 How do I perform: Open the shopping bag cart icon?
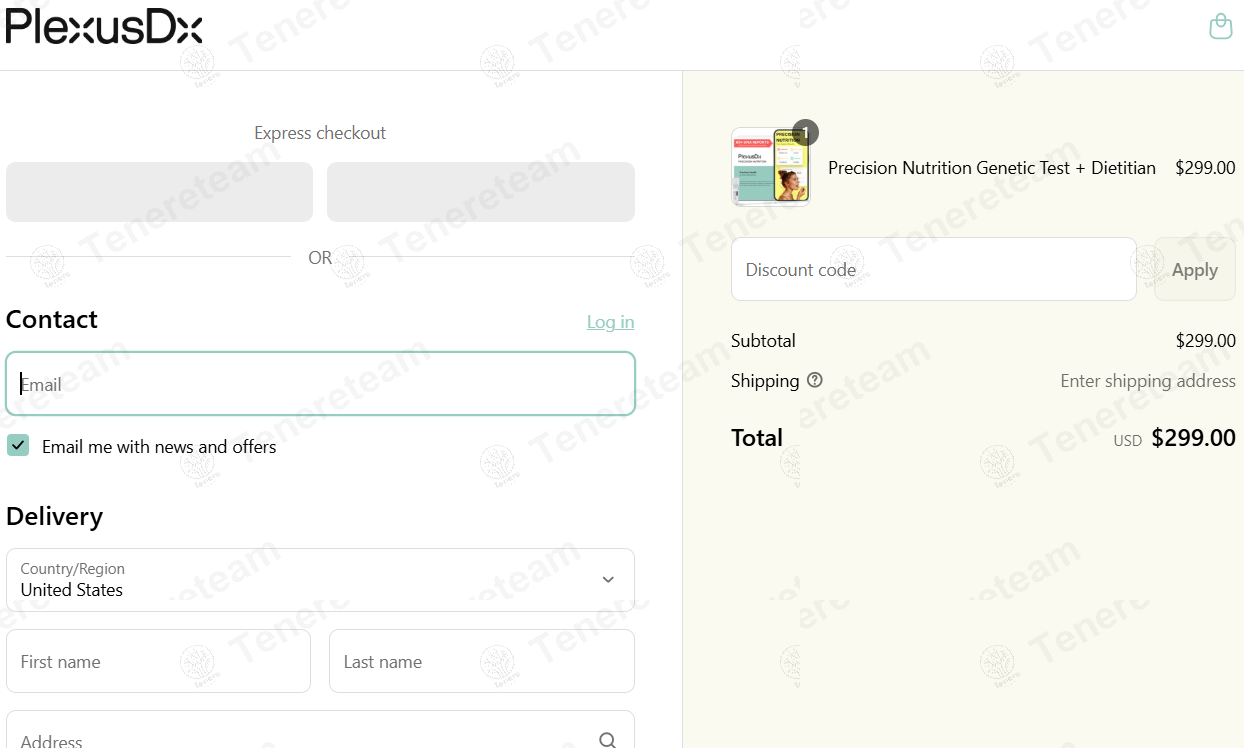point(1220,26)
